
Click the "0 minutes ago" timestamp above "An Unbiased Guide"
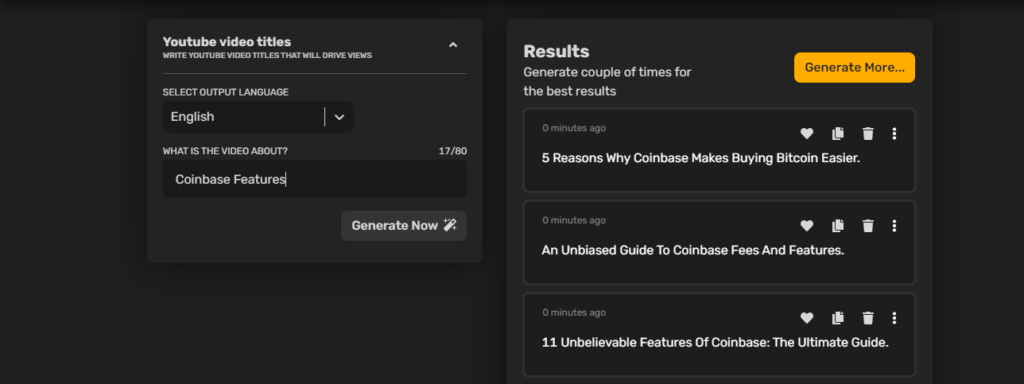[574, 220]
